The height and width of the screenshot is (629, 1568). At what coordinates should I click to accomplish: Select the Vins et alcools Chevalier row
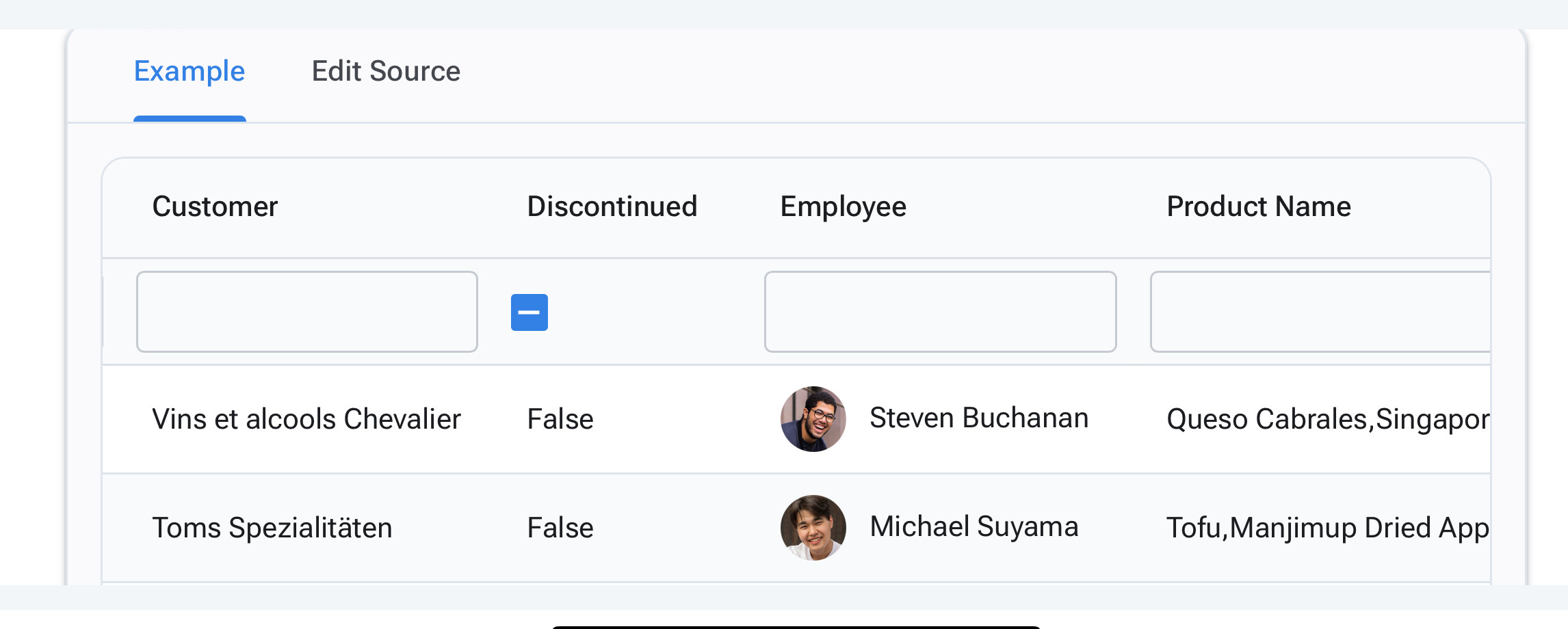307,418
